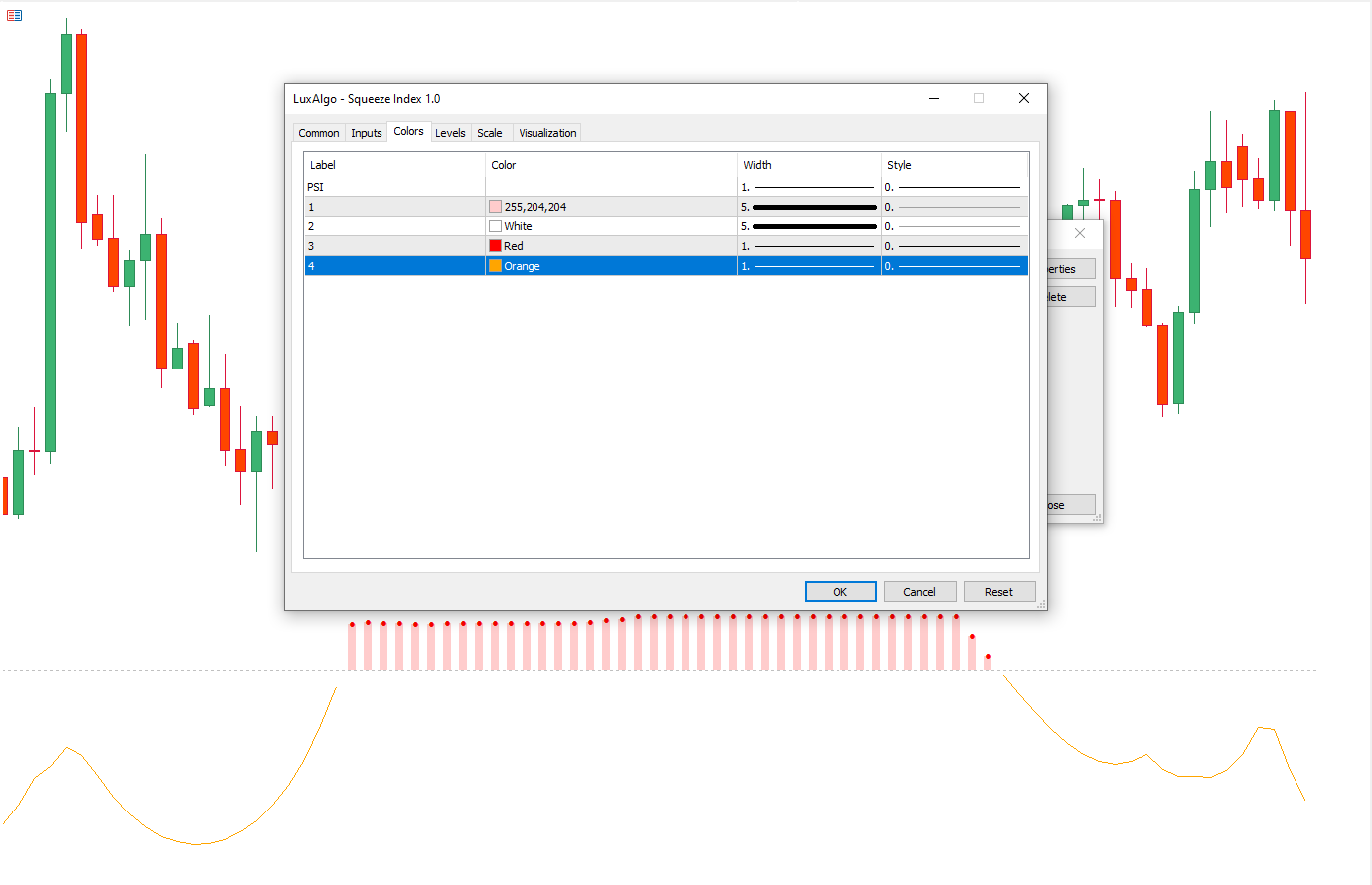This screenshot has height=885, width=1372.
Task: Select the label cell of row 1
Action: tap(394, 207)
